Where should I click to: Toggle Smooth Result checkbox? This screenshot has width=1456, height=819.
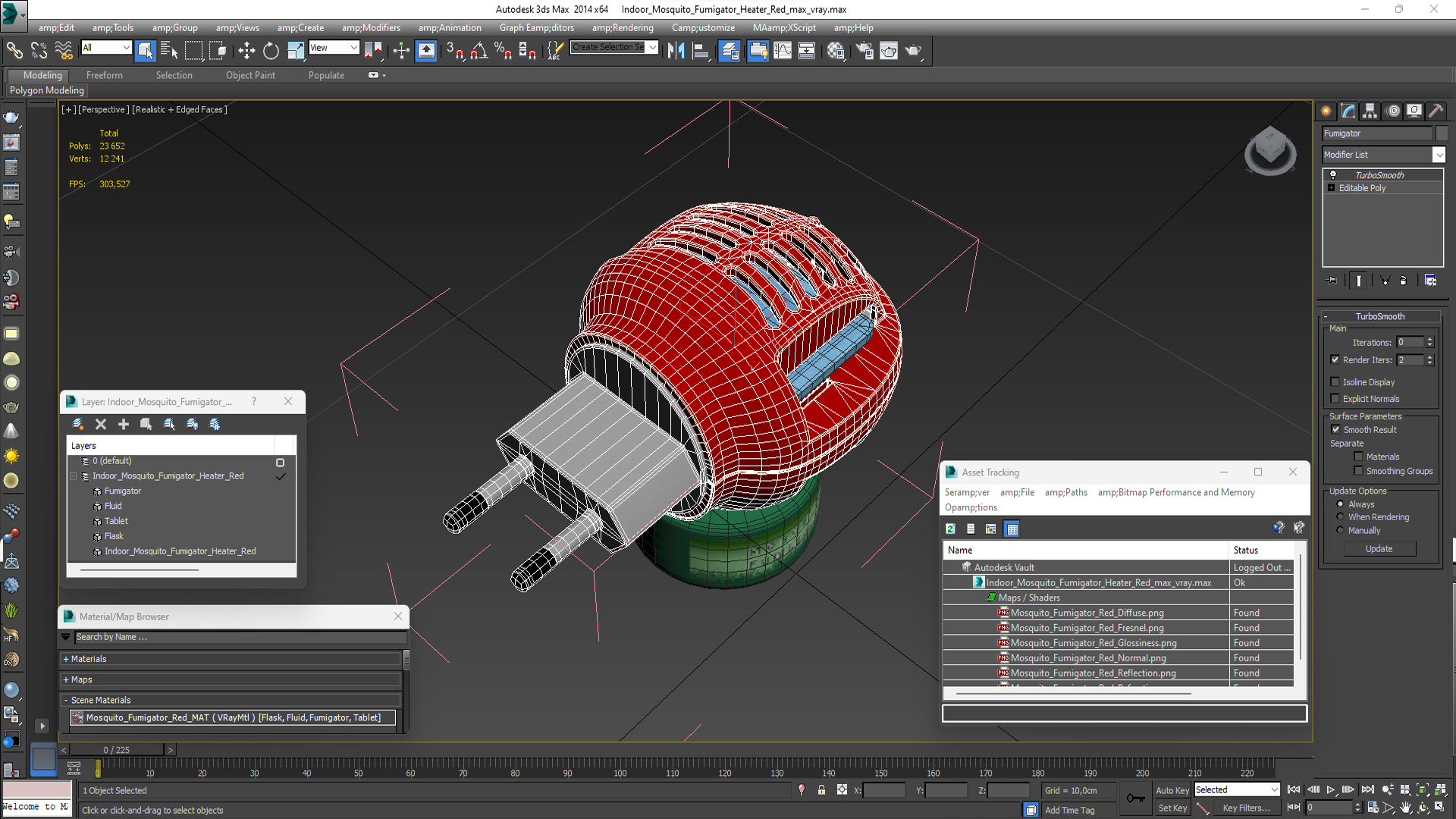click(1335, 429)
